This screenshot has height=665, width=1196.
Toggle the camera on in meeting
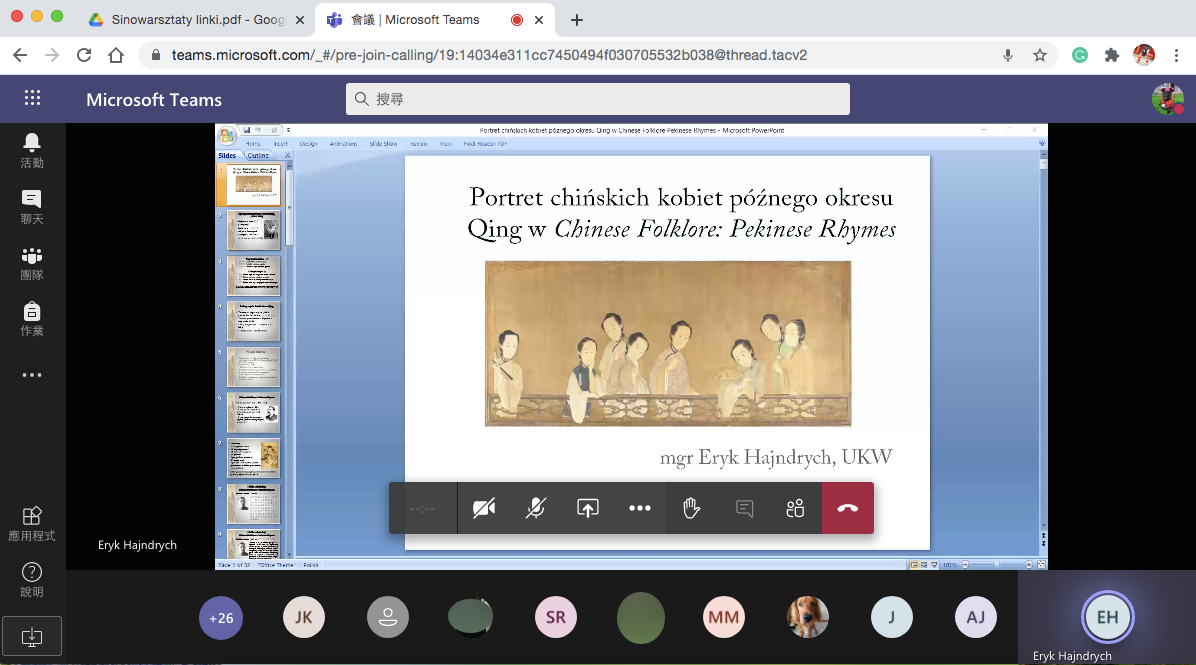click(x=484, y=508)
